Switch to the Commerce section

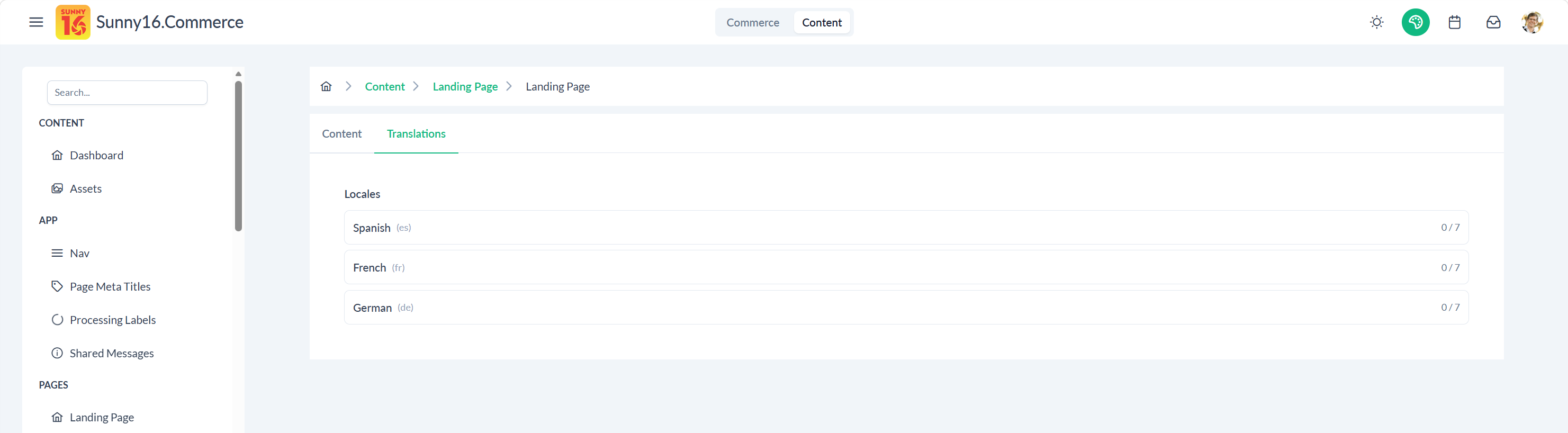[752, 23]
